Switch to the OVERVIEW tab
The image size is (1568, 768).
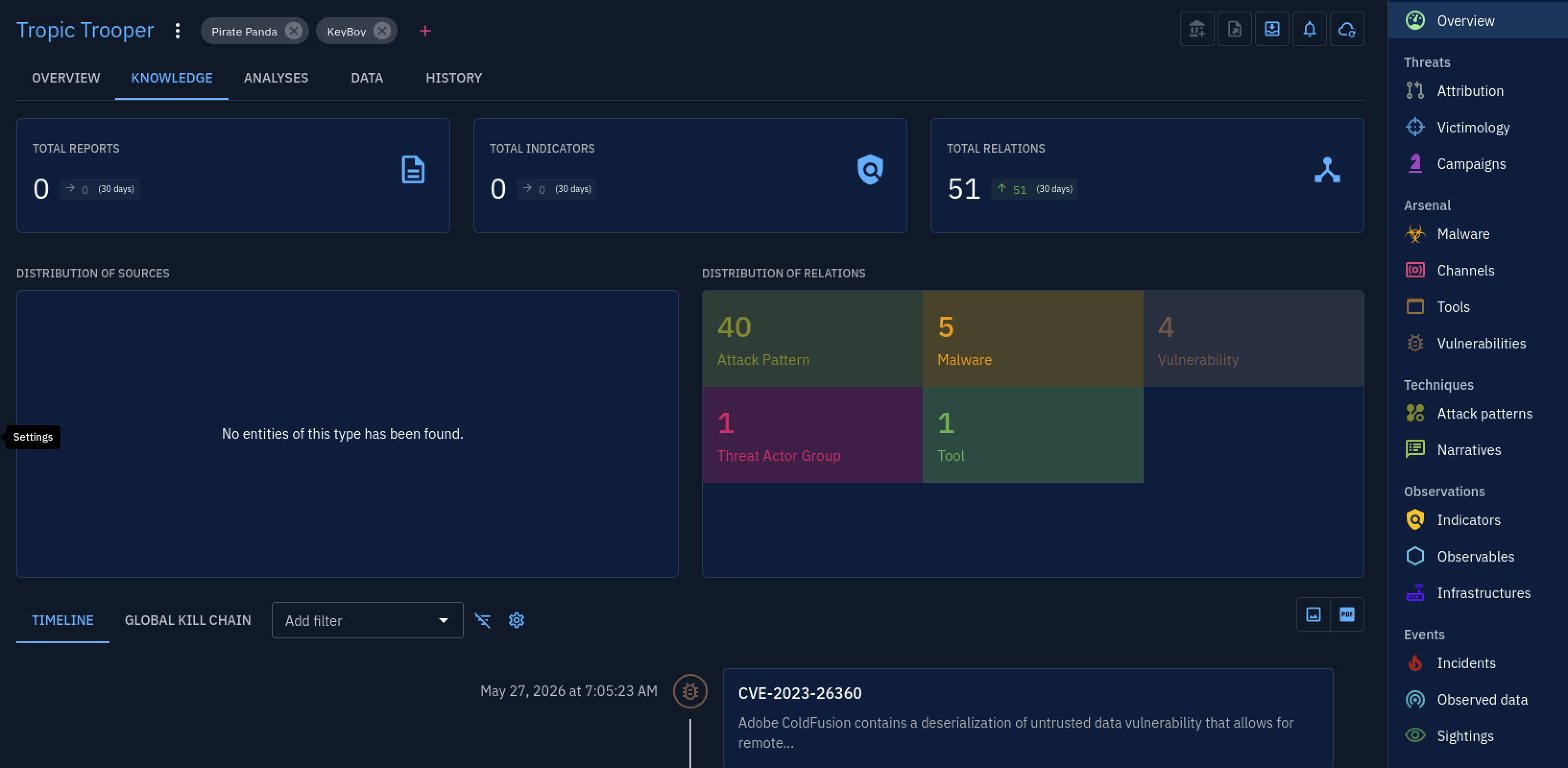(x=66, y=78)
